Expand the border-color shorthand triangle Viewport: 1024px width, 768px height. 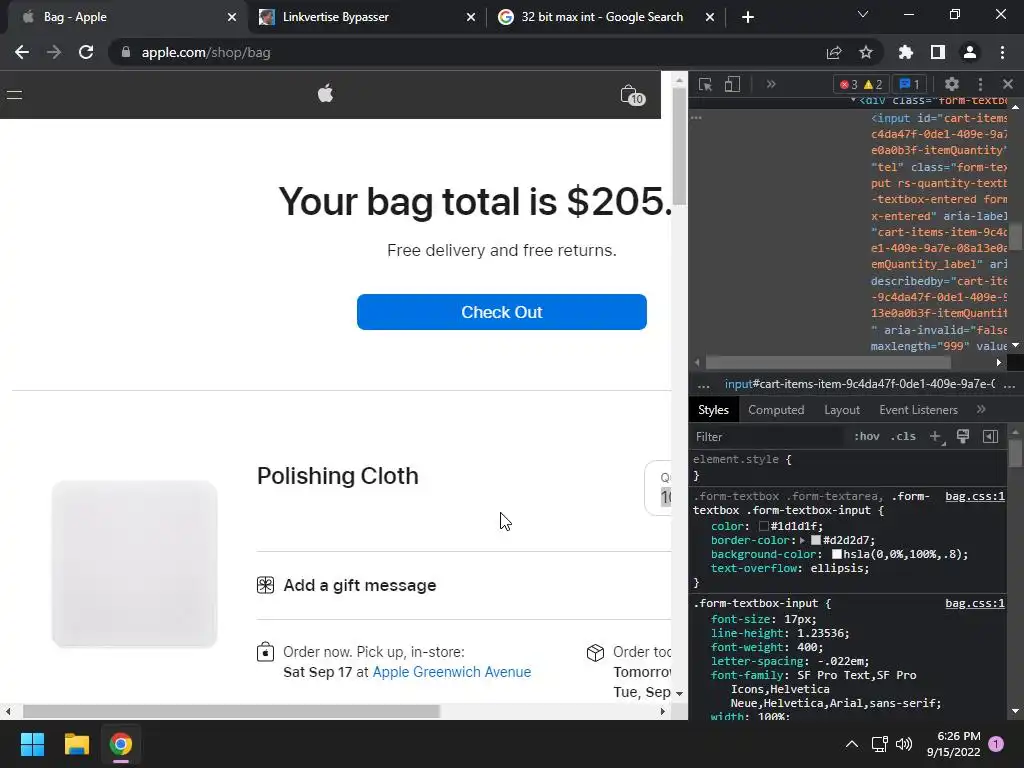point(803,540)
